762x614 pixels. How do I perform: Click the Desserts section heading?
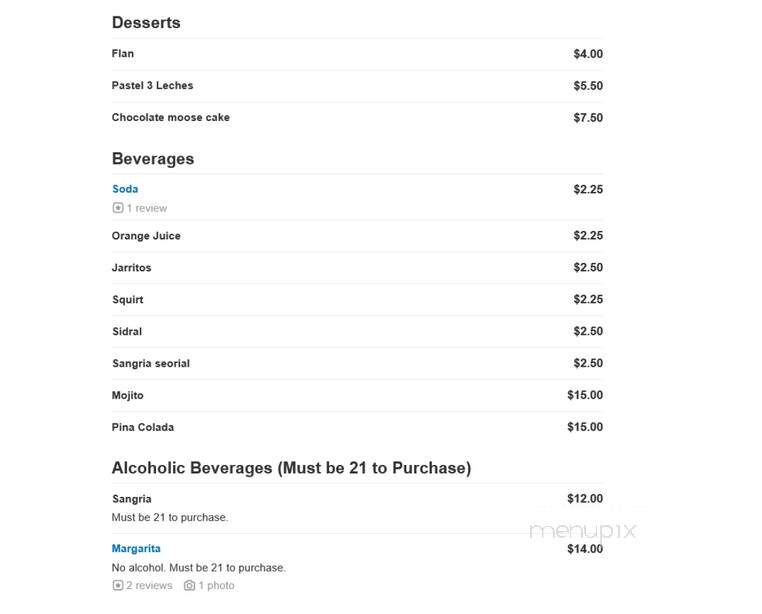[146, 23]
